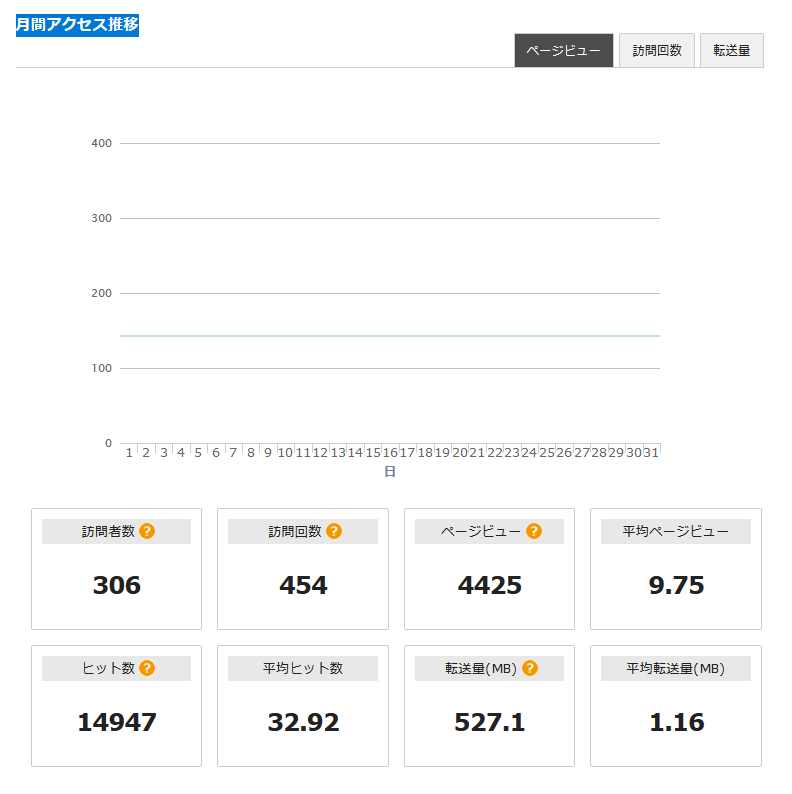Click the 平均ページビュー card label
Viewport: 792px width, 794px height.
676,531
